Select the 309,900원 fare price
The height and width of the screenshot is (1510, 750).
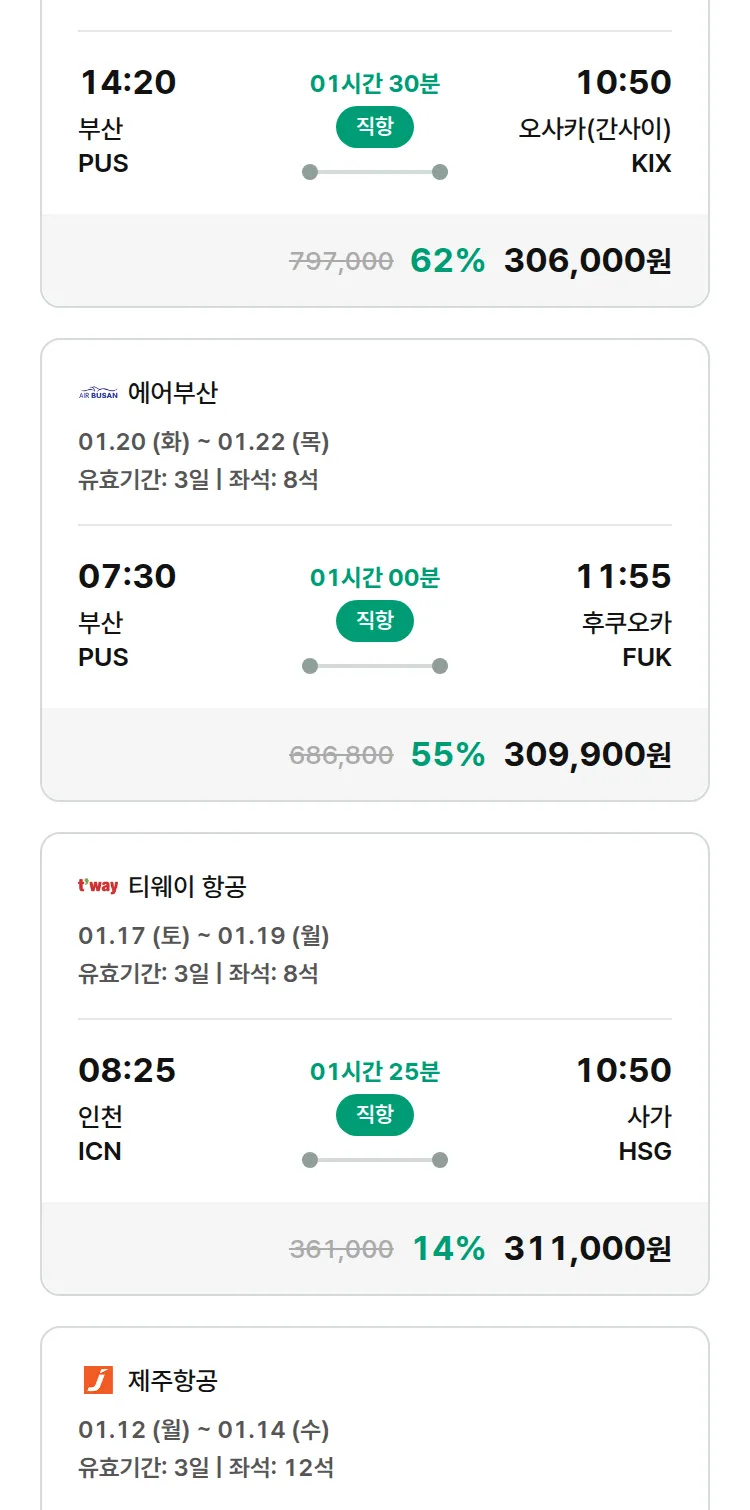pos(587,755)
